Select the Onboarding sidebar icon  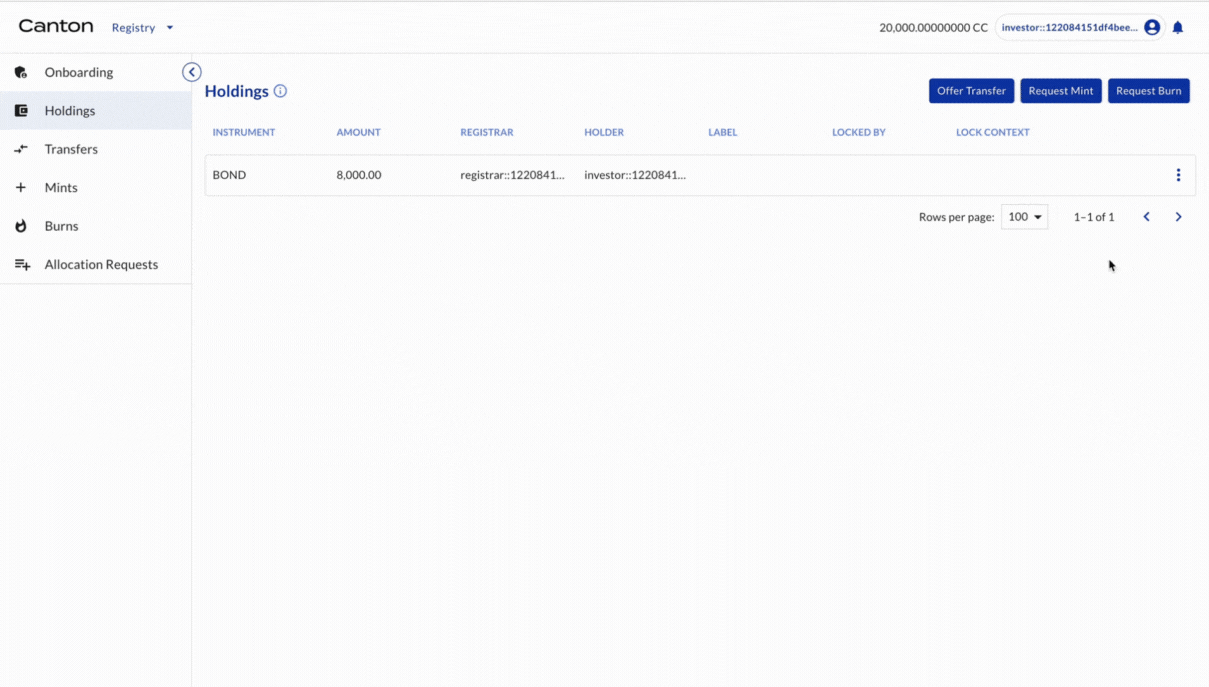[x=21, y=72]
